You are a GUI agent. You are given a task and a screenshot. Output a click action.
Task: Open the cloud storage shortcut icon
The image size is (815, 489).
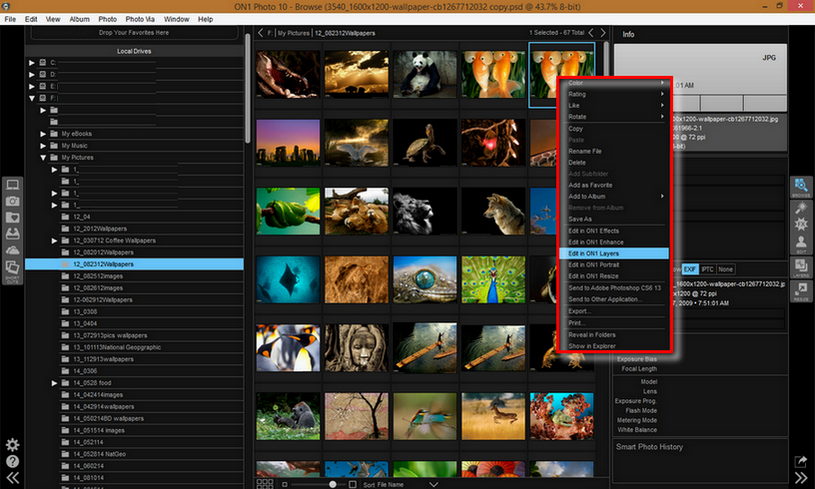click(12, 250)
